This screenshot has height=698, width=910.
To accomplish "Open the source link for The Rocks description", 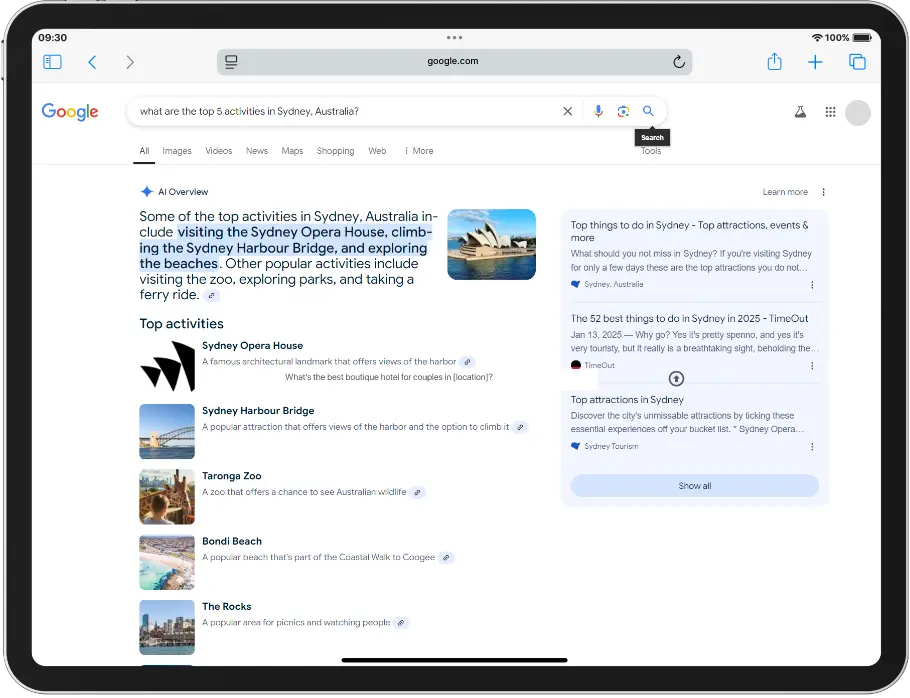I will (400, 623).
